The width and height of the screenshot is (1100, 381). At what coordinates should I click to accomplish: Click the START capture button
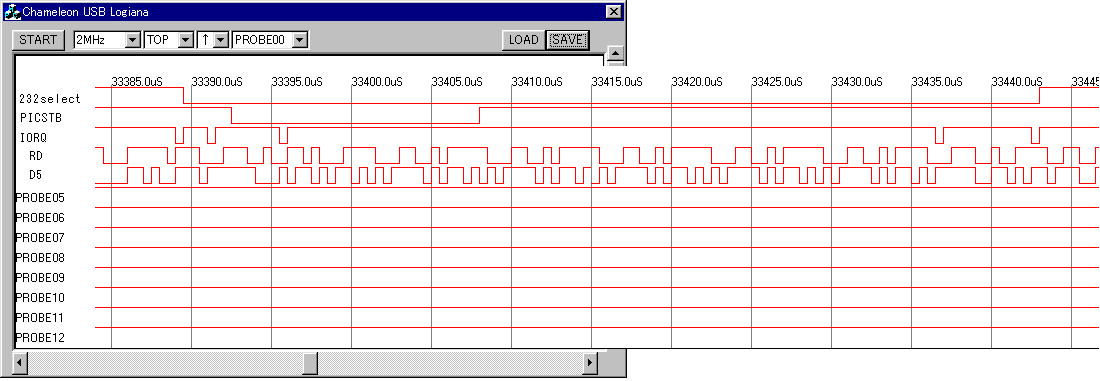39,40
